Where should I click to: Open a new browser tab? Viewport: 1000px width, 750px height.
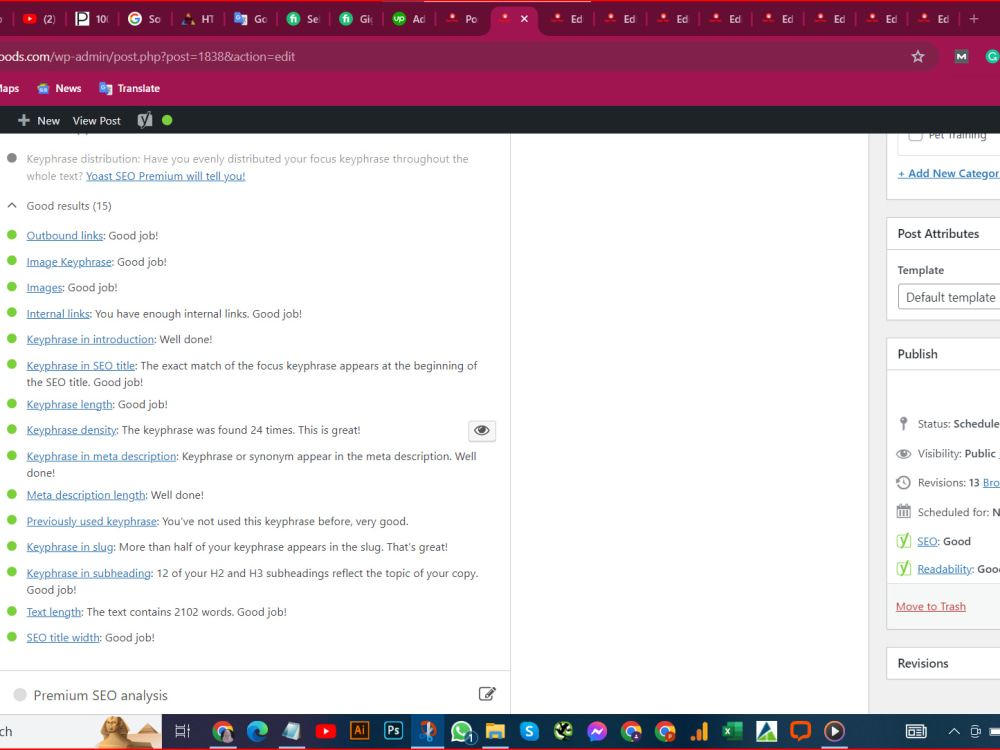click(973, 19)
